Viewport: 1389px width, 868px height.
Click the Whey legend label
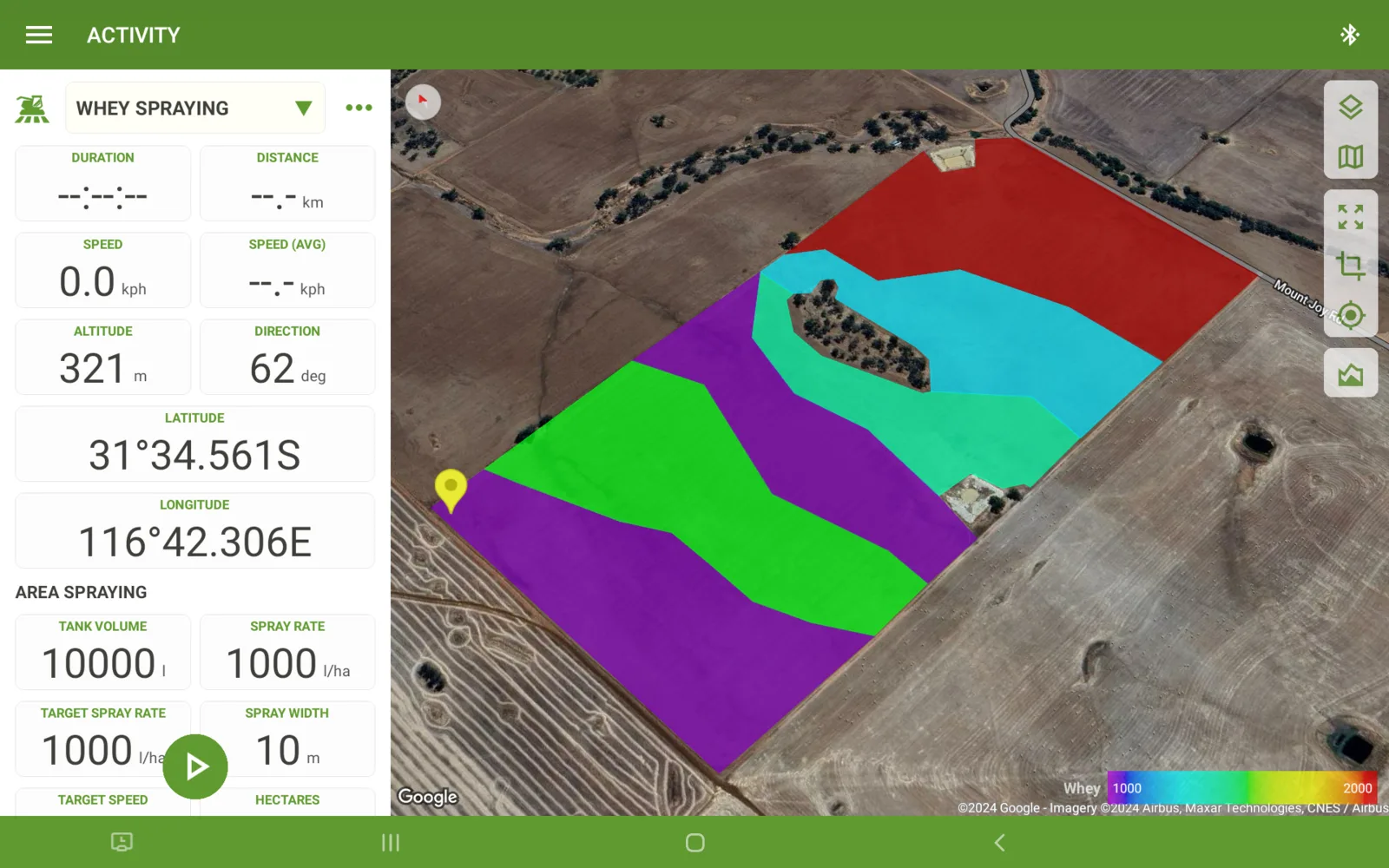1082,788
